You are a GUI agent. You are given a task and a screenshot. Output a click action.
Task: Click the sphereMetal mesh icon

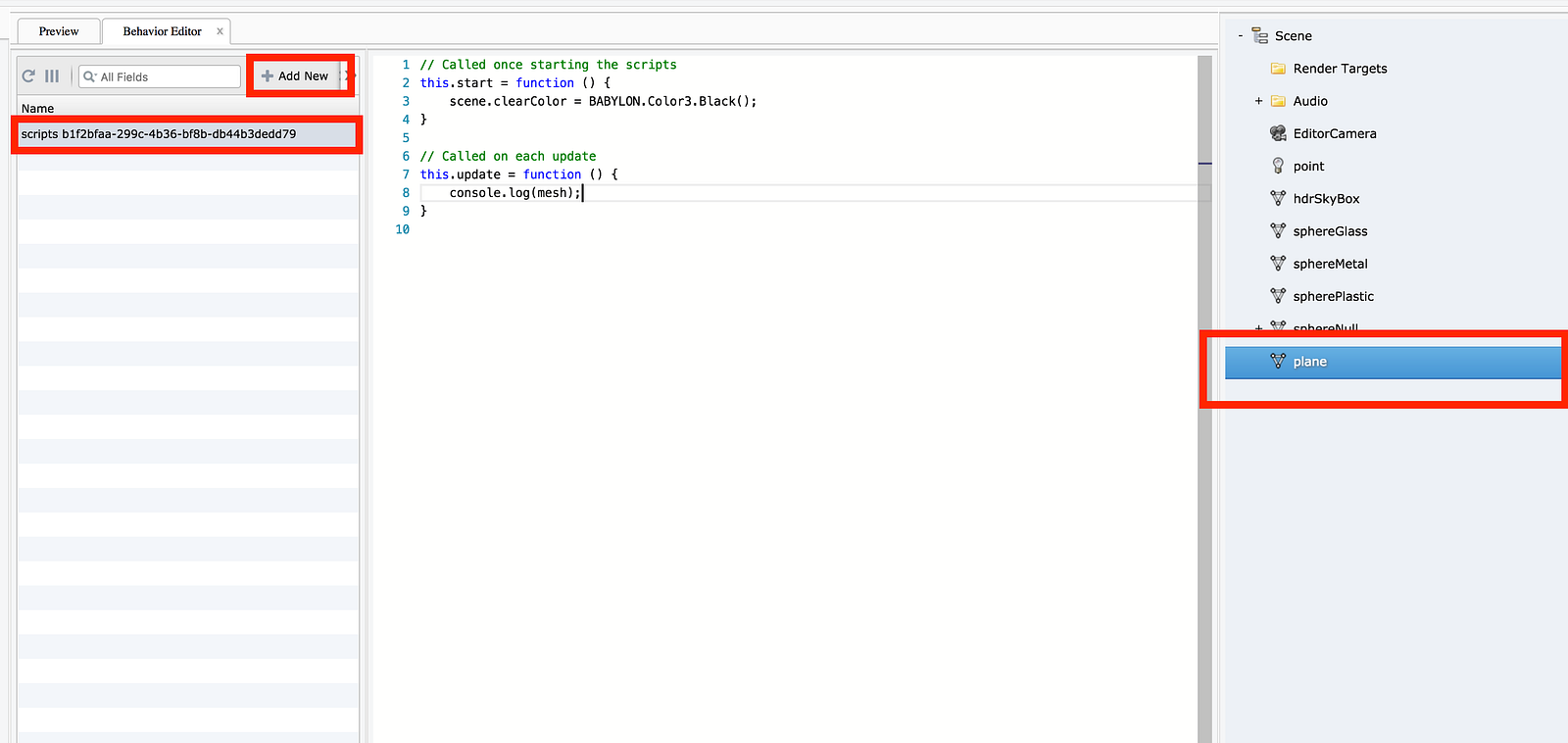point(1278,264)
